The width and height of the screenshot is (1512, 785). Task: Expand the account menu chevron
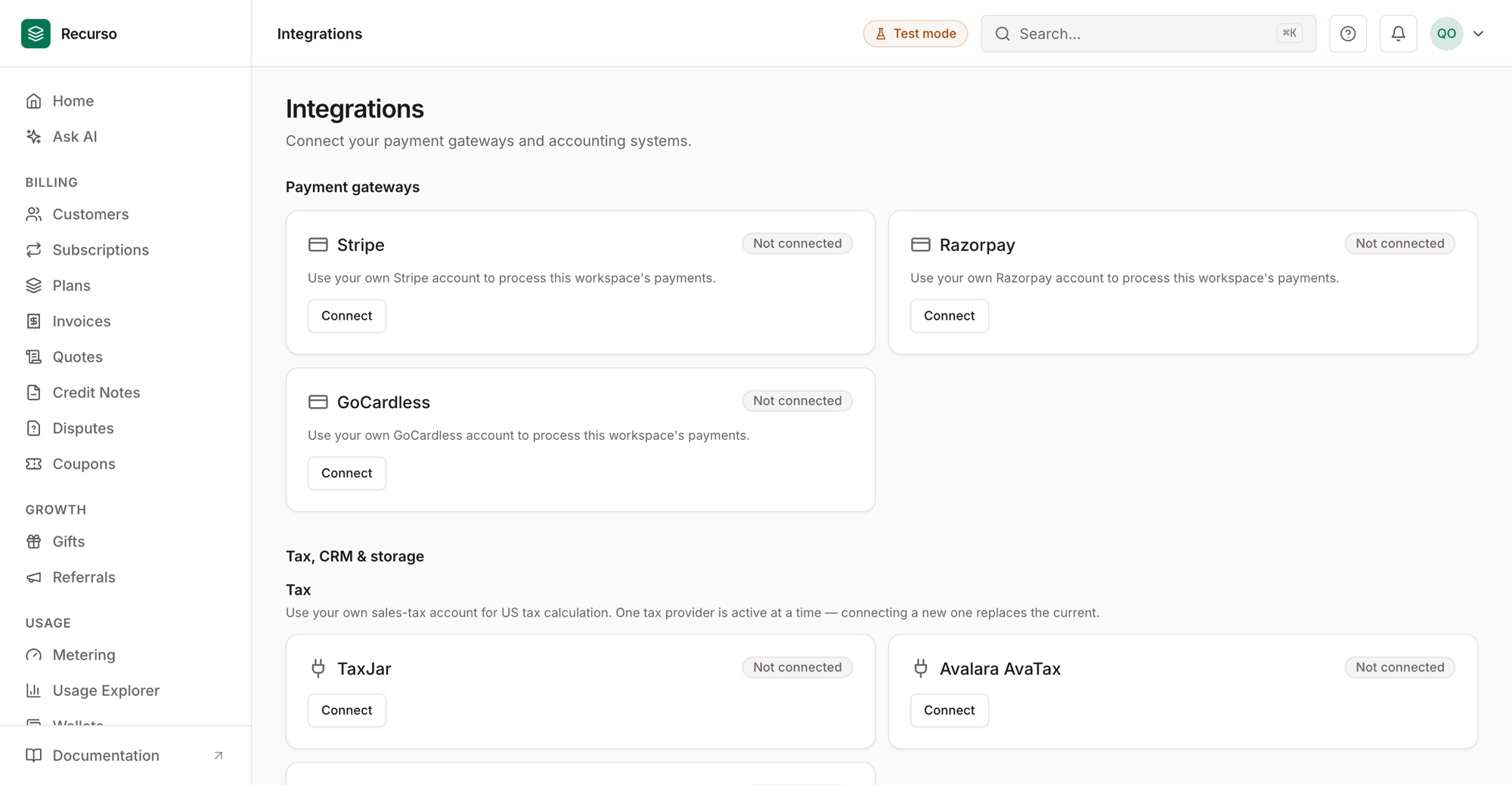pos(1478,33)
